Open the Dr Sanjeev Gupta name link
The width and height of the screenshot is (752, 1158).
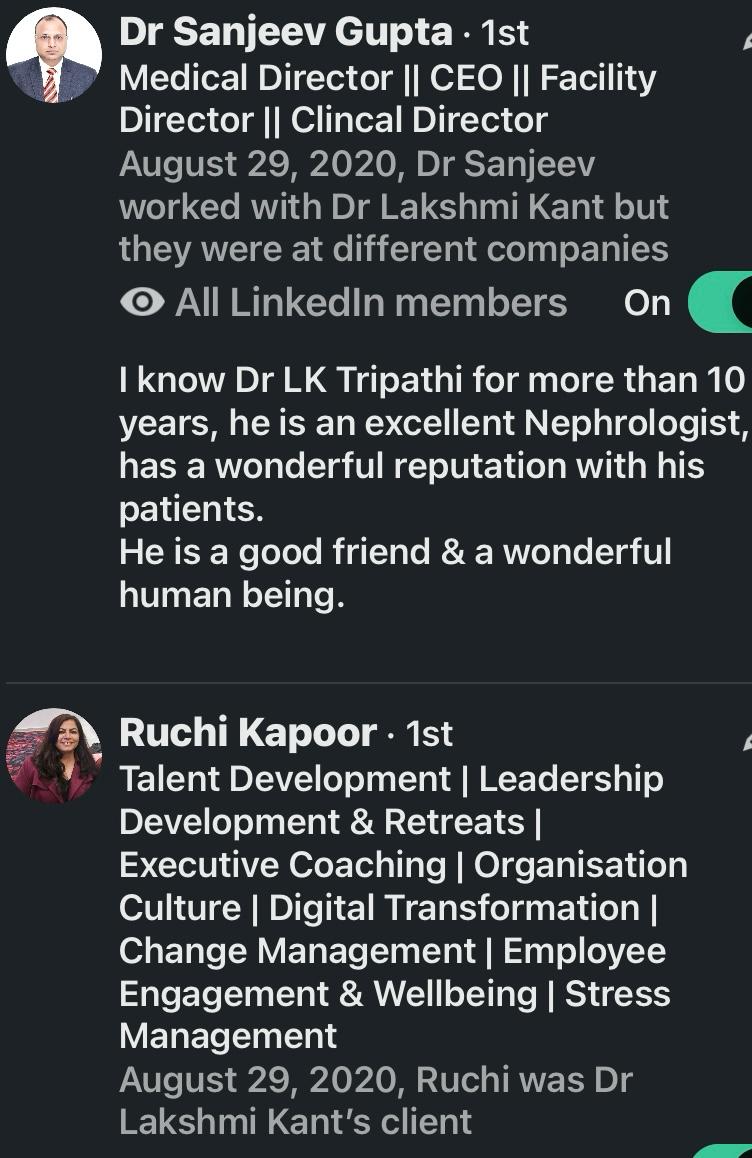tap(286, 33)
